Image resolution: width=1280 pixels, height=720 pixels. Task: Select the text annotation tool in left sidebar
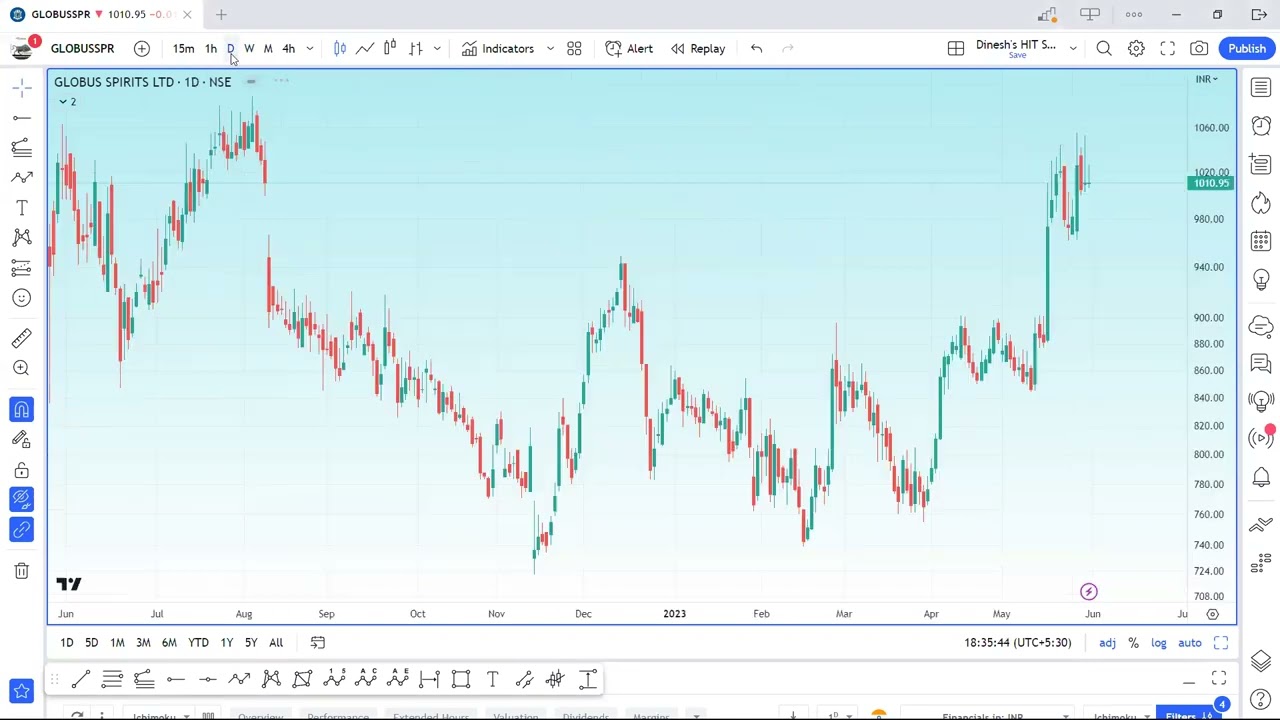[x=21, y=208]
